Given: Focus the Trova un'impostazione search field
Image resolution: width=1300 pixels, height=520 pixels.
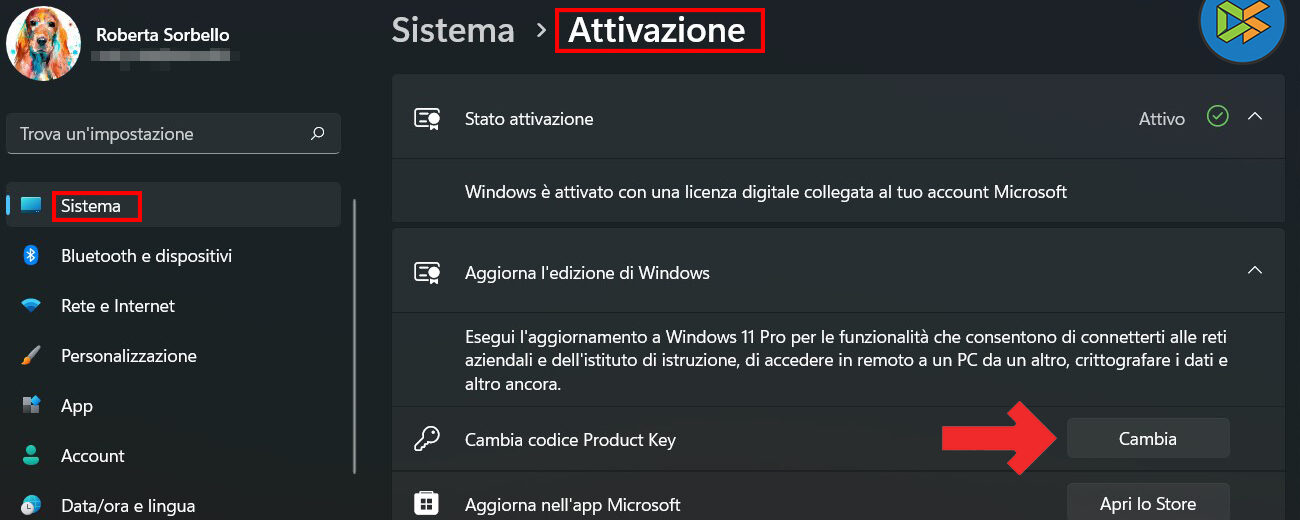Looking at the screenshot, I should pyautogui.click(x=160, y=133).
